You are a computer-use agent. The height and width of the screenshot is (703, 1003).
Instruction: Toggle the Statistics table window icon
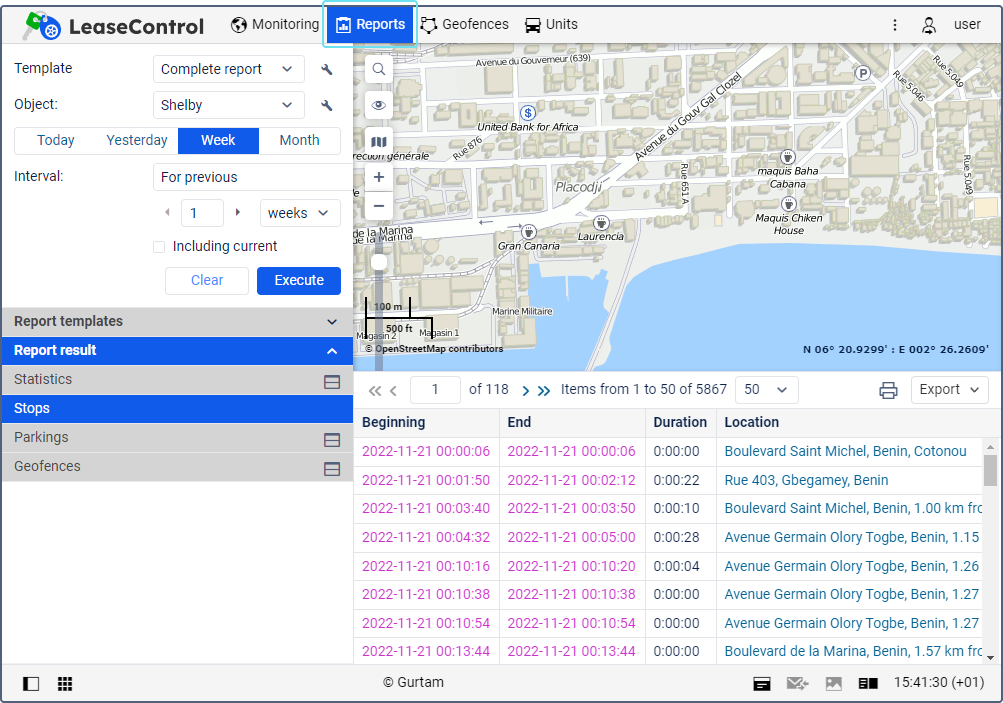[332, 381]
